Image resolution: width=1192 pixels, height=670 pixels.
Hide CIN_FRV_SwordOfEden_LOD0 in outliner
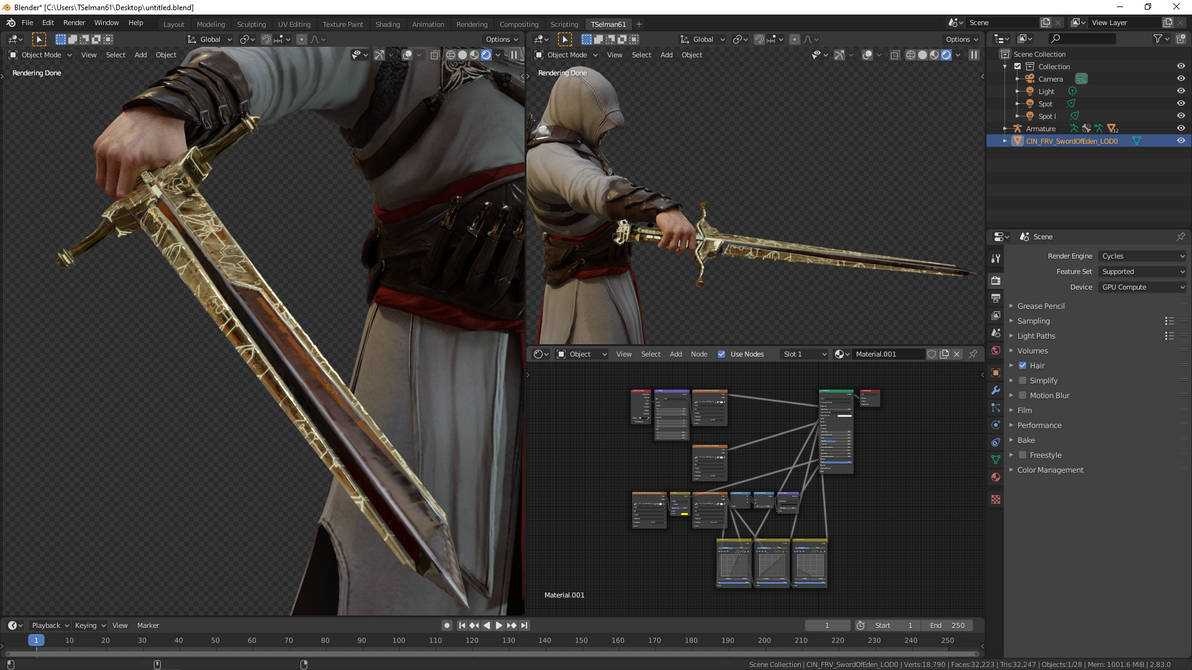(1181, 141)
